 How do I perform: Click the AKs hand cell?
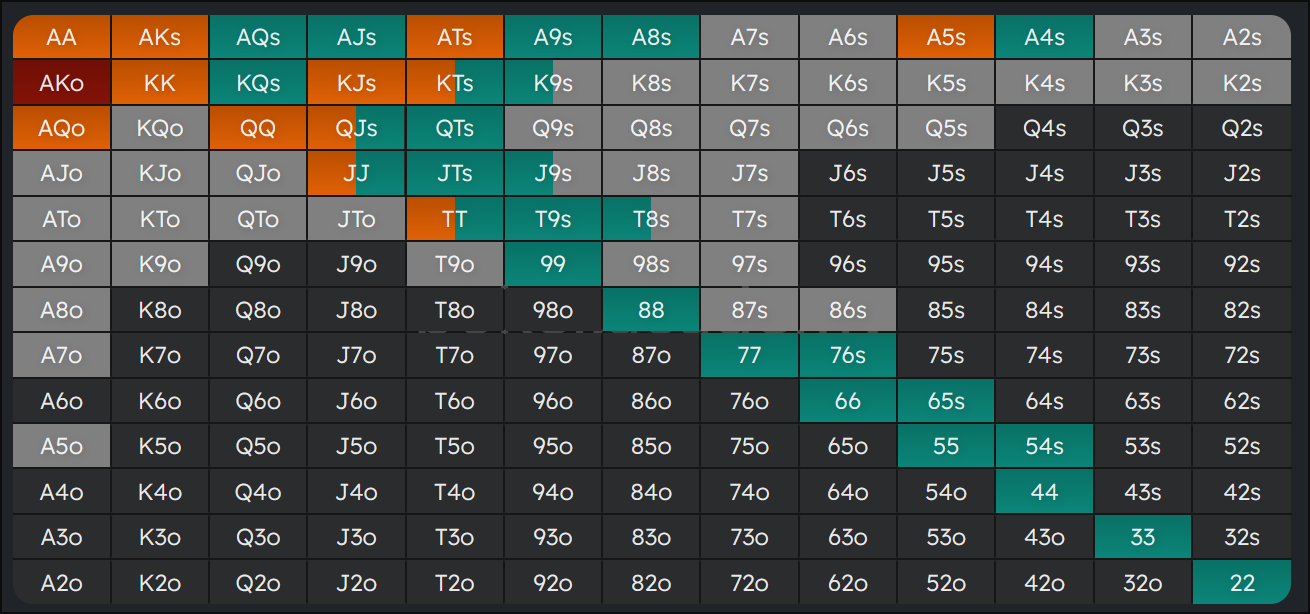pyautogui.click(x=160, y=38)
